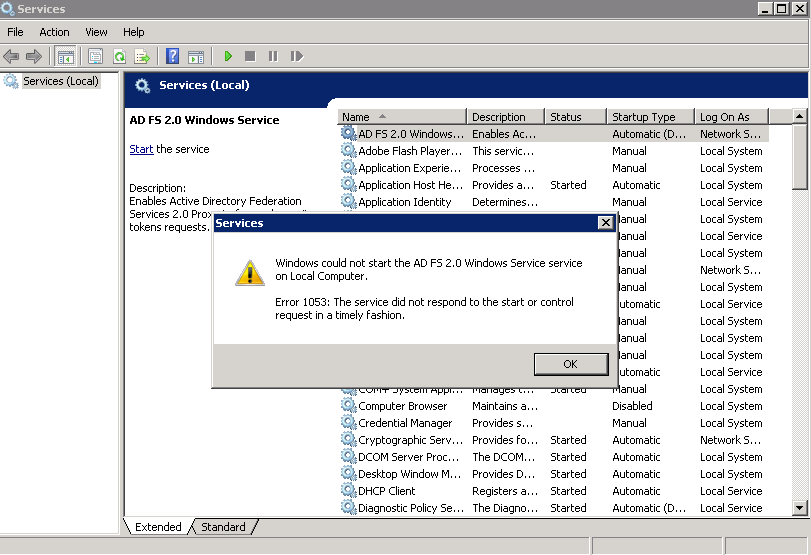
Task: Select the DCOM Server Process service name
Action: click(x=409, y=457)
